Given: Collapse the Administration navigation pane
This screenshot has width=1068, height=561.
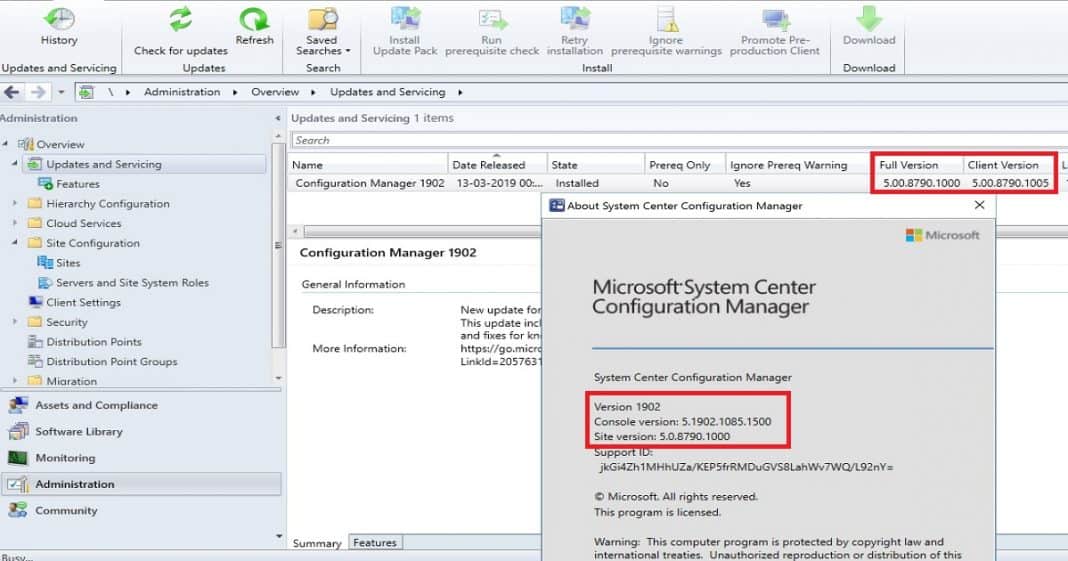Looking at the screenshot, I should pyautogui.click(x=277, y=118).
